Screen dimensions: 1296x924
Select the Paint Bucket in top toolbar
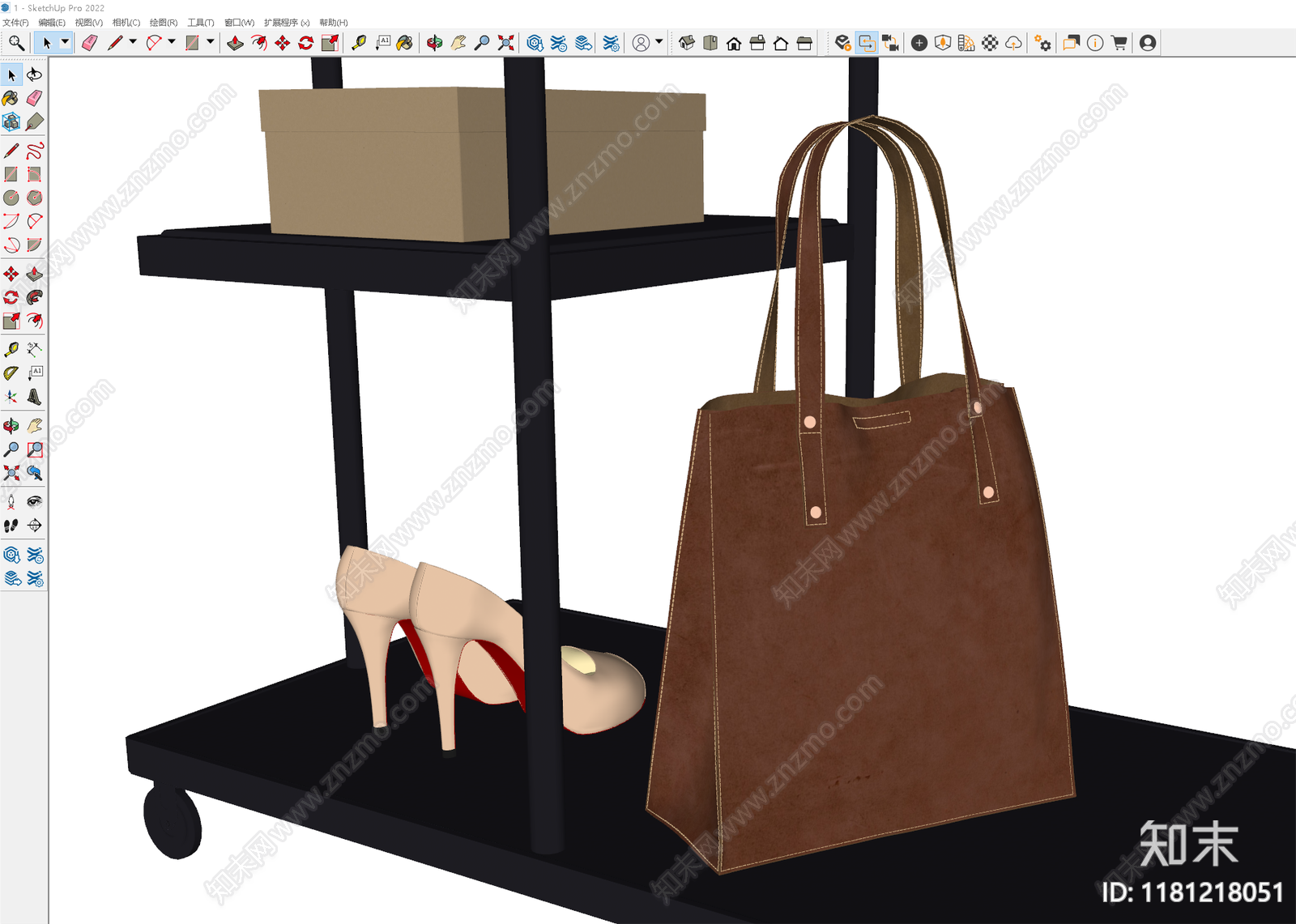(405, 43)
